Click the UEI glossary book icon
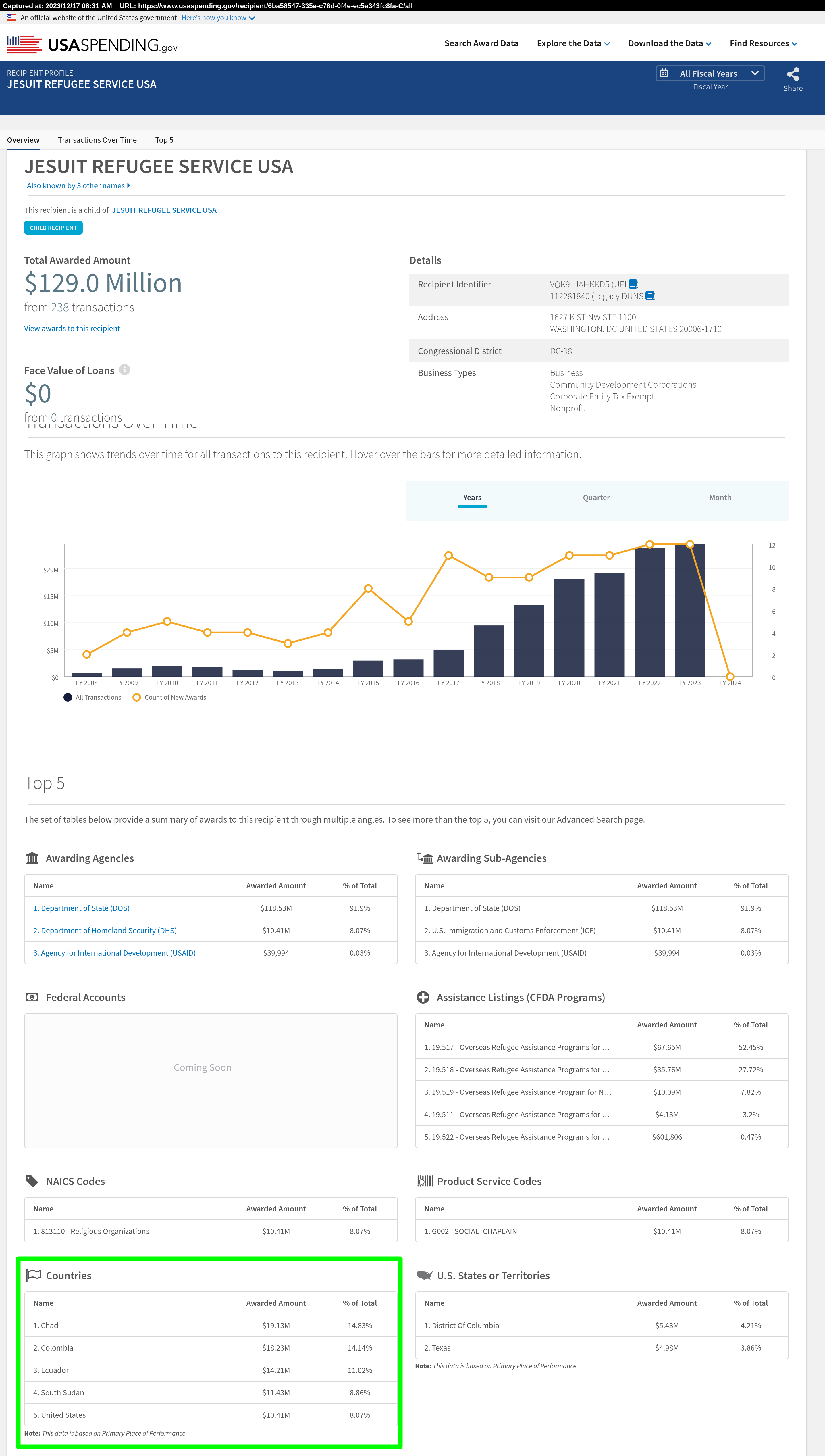This screenshot has height=1456, width=825. [633, 284]
